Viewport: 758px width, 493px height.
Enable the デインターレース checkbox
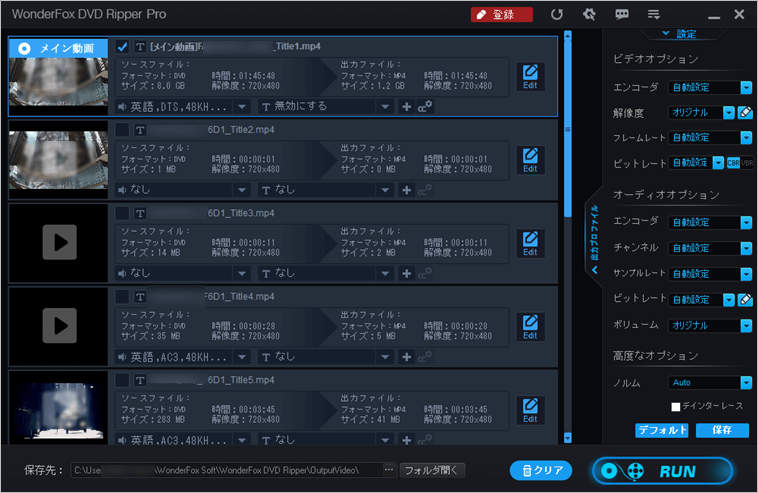click(x=675, y=406)
